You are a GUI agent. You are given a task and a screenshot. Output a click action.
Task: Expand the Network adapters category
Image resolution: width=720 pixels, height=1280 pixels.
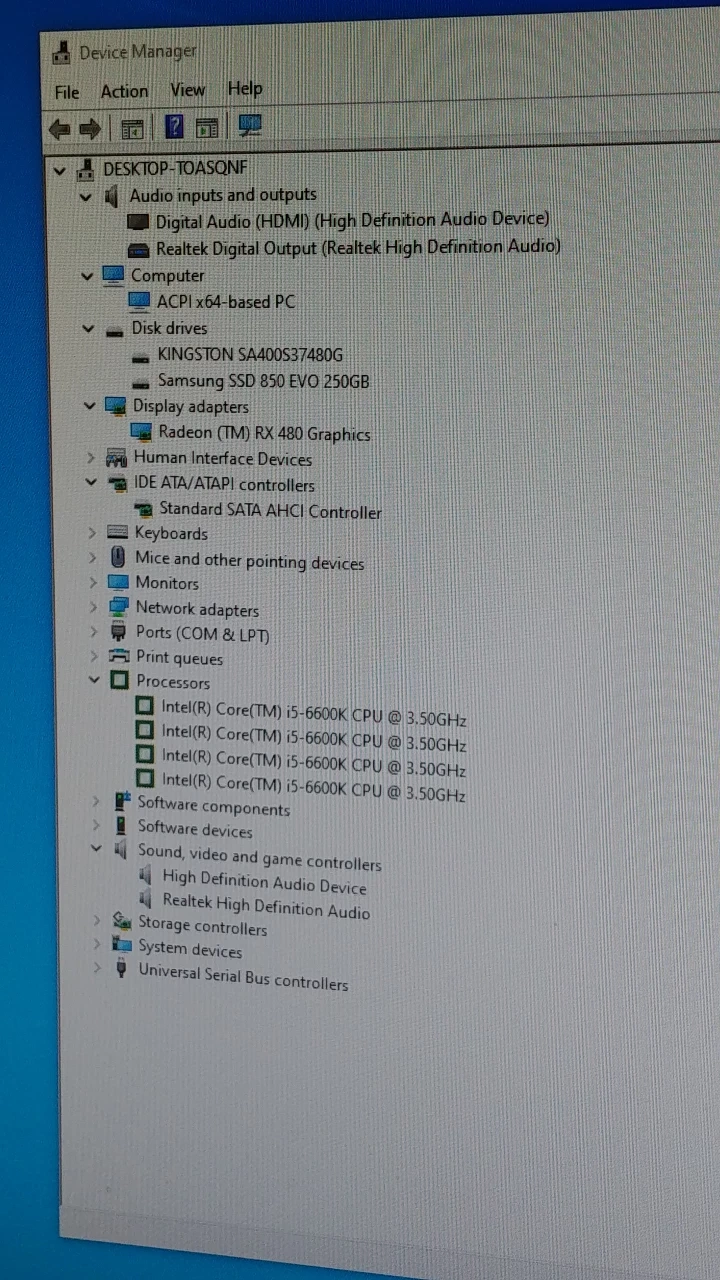[93, 607]
